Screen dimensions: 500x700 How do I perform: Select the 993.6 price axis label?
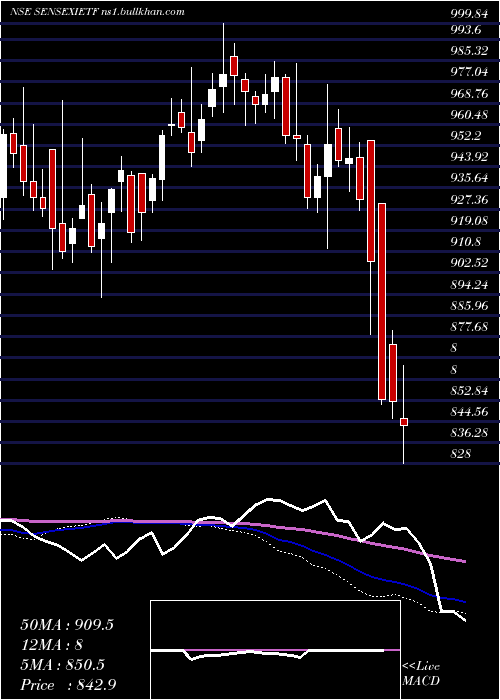point(468,30)
